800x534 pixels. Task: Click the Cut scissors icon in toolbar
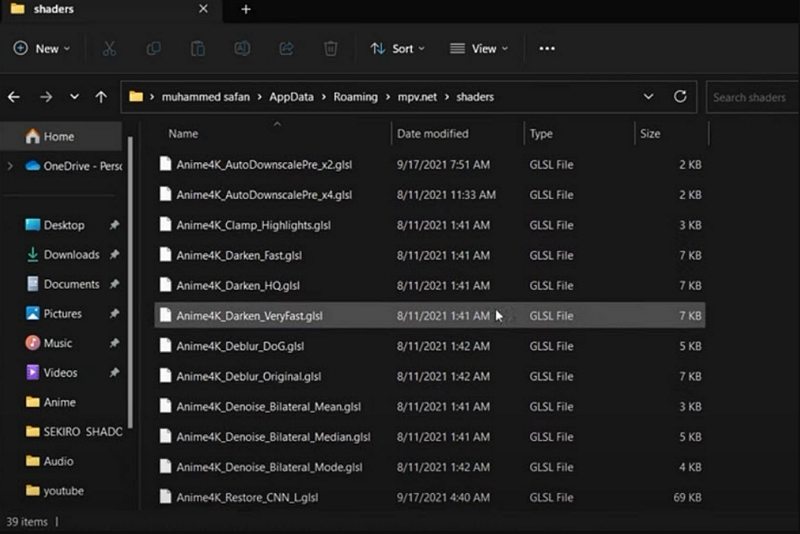coord(109,48)
